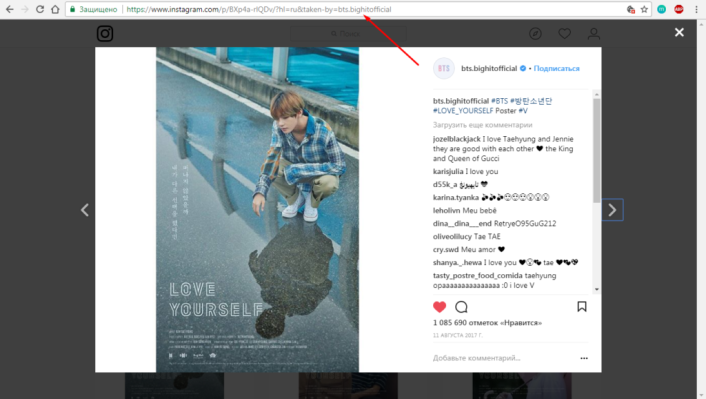The image size is (706, 399).
Task: Open the profile person icon
Action: click(x=594, y=33)
